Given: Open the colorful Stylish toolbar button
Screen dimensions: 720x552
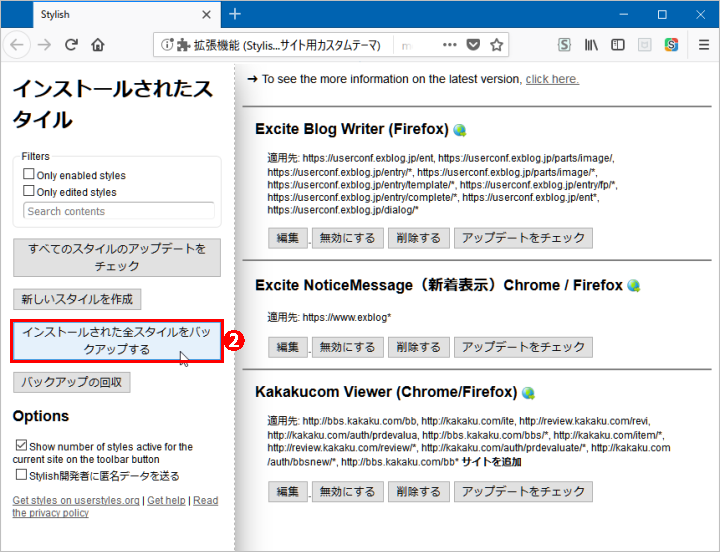Looking at the screenshot, I should (x=671, y=45).
